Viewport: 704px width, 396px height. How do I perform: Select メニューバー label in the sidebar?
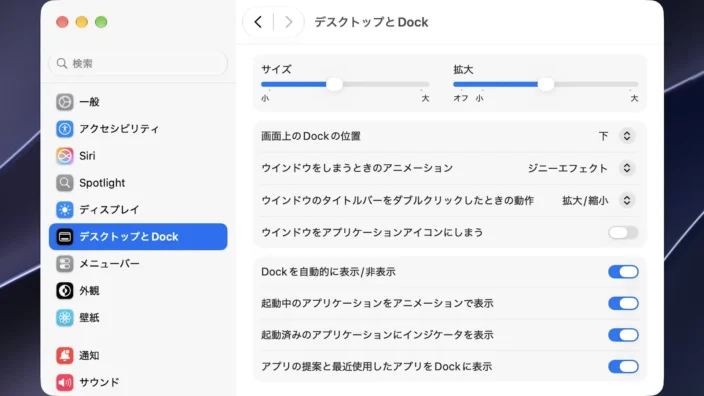[109, 264]
